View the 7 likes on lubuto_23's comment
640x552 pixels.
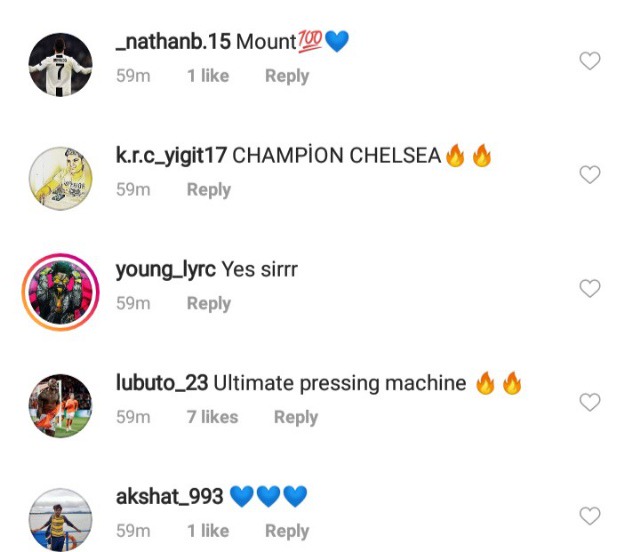212,418
